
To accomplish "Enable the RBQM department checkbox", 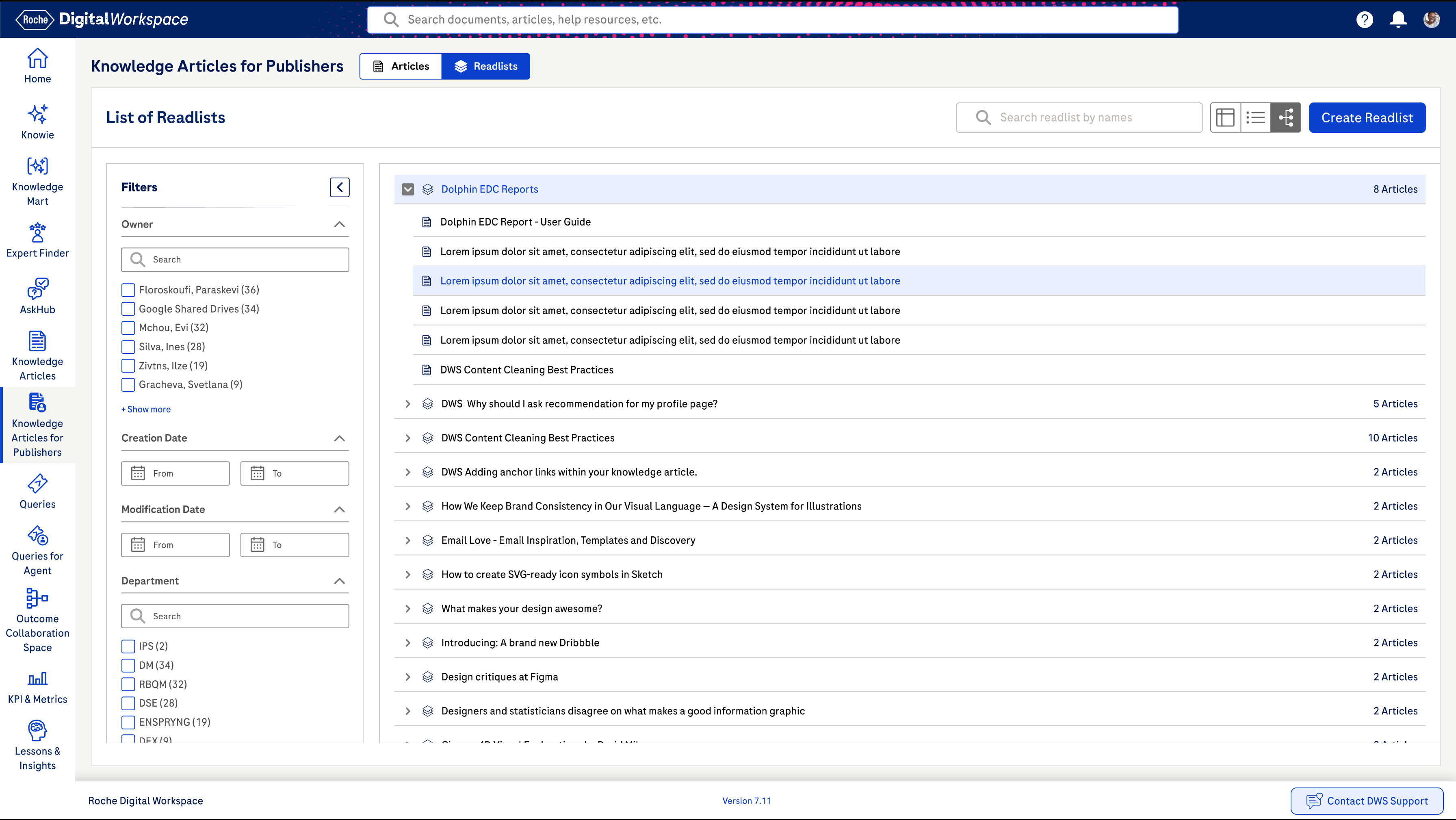I will click(128, 684).
